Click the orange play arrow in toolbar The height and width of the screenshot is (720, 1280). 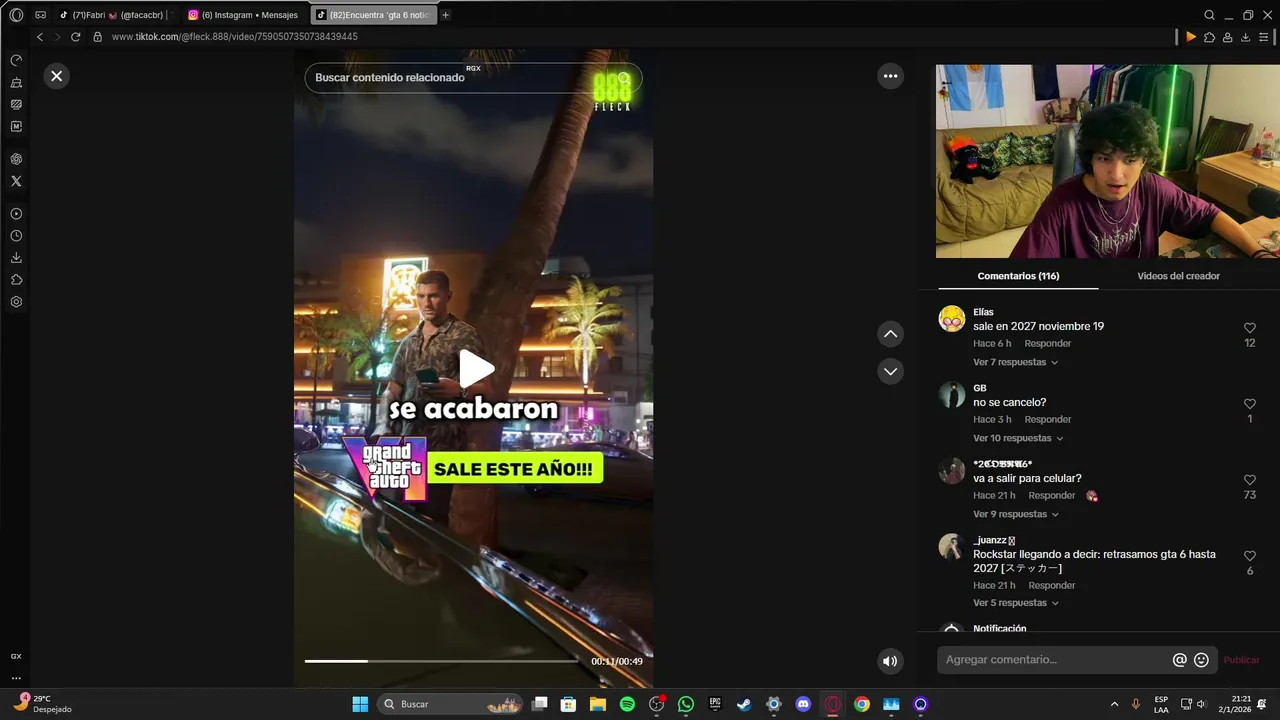click(1190, 37)
